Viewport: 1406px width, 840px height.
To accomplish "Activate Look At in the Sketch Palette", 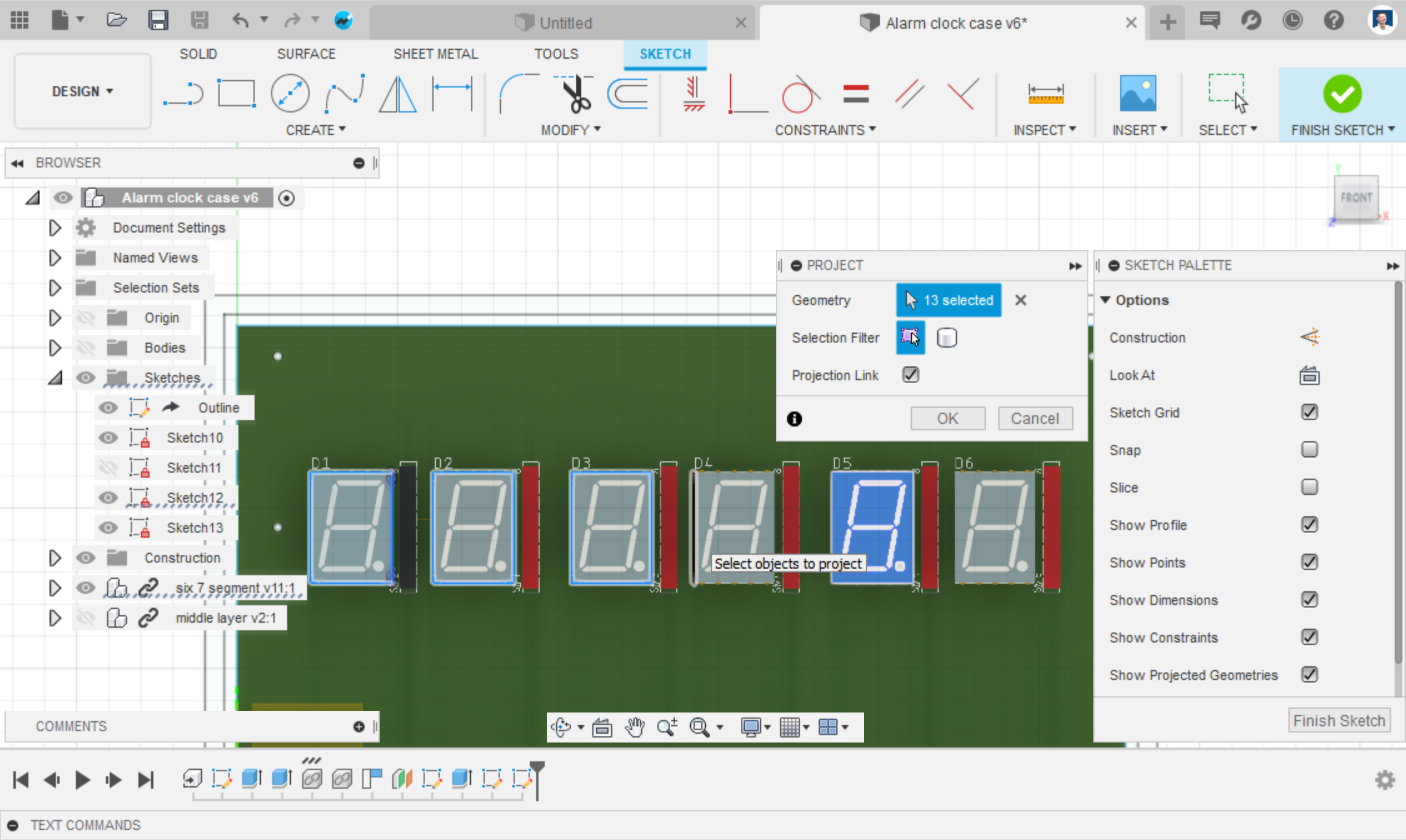I will click(1310, 374).
